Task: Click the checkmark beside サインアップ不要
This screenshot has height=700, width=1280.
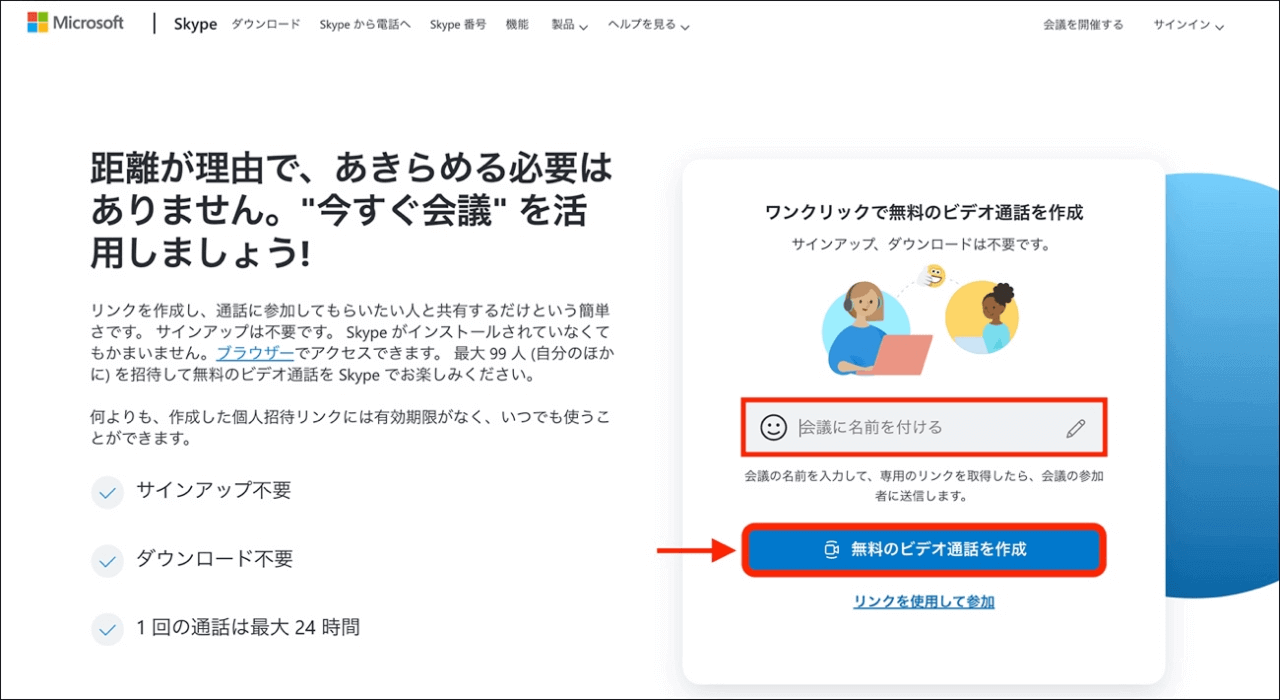Action: (107, 492)
